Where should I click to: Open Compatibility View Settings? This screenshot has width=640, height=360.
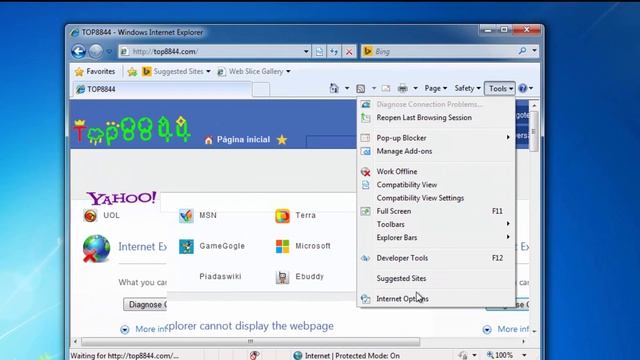coord(436,198)
